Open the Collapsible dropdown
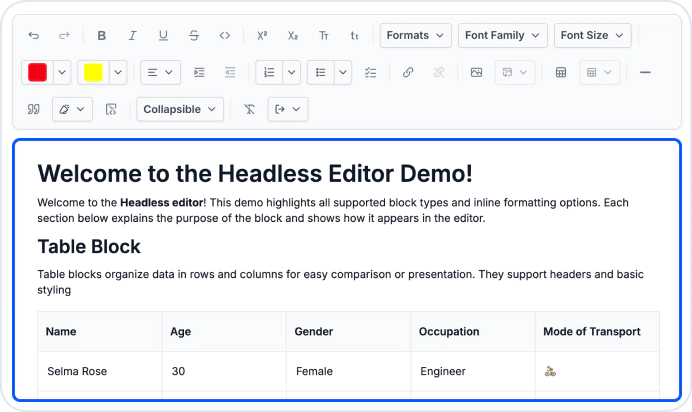The width and height of the screenshot is (692, 412). tap(180, 109)
